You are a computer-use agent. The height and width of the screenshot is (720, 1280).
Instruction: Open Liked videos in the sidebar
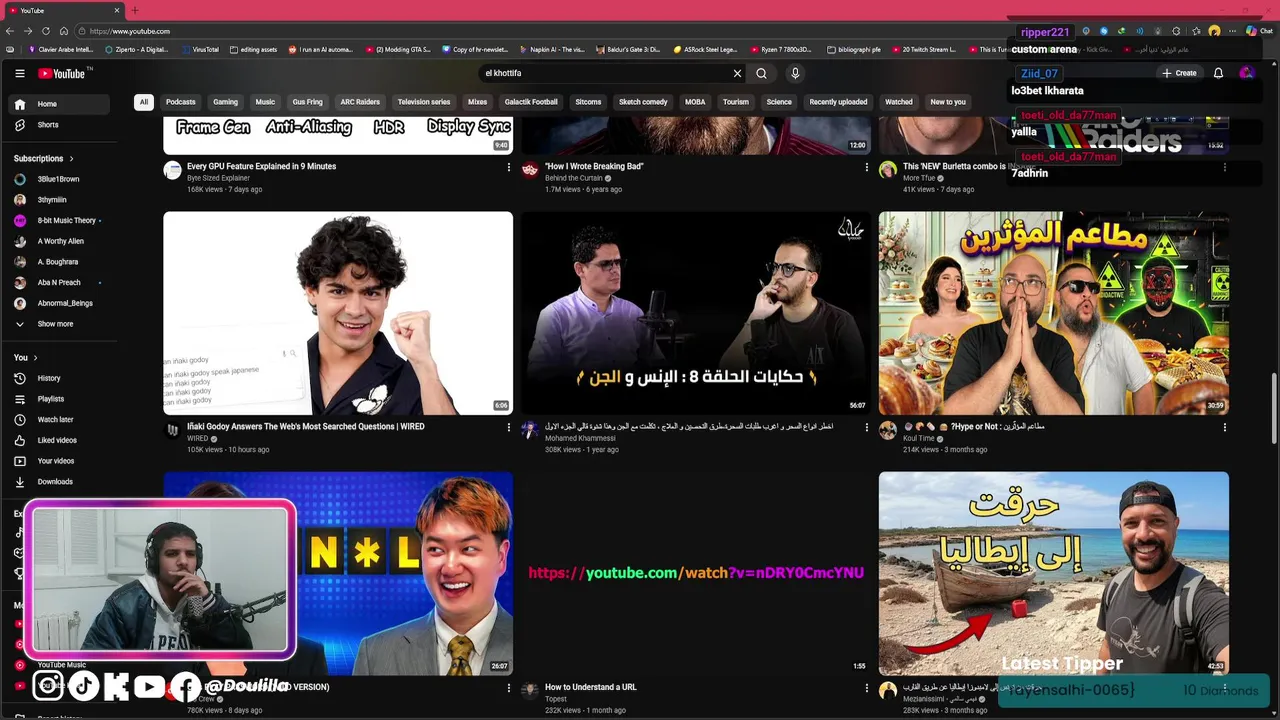[x=59, y=440]
